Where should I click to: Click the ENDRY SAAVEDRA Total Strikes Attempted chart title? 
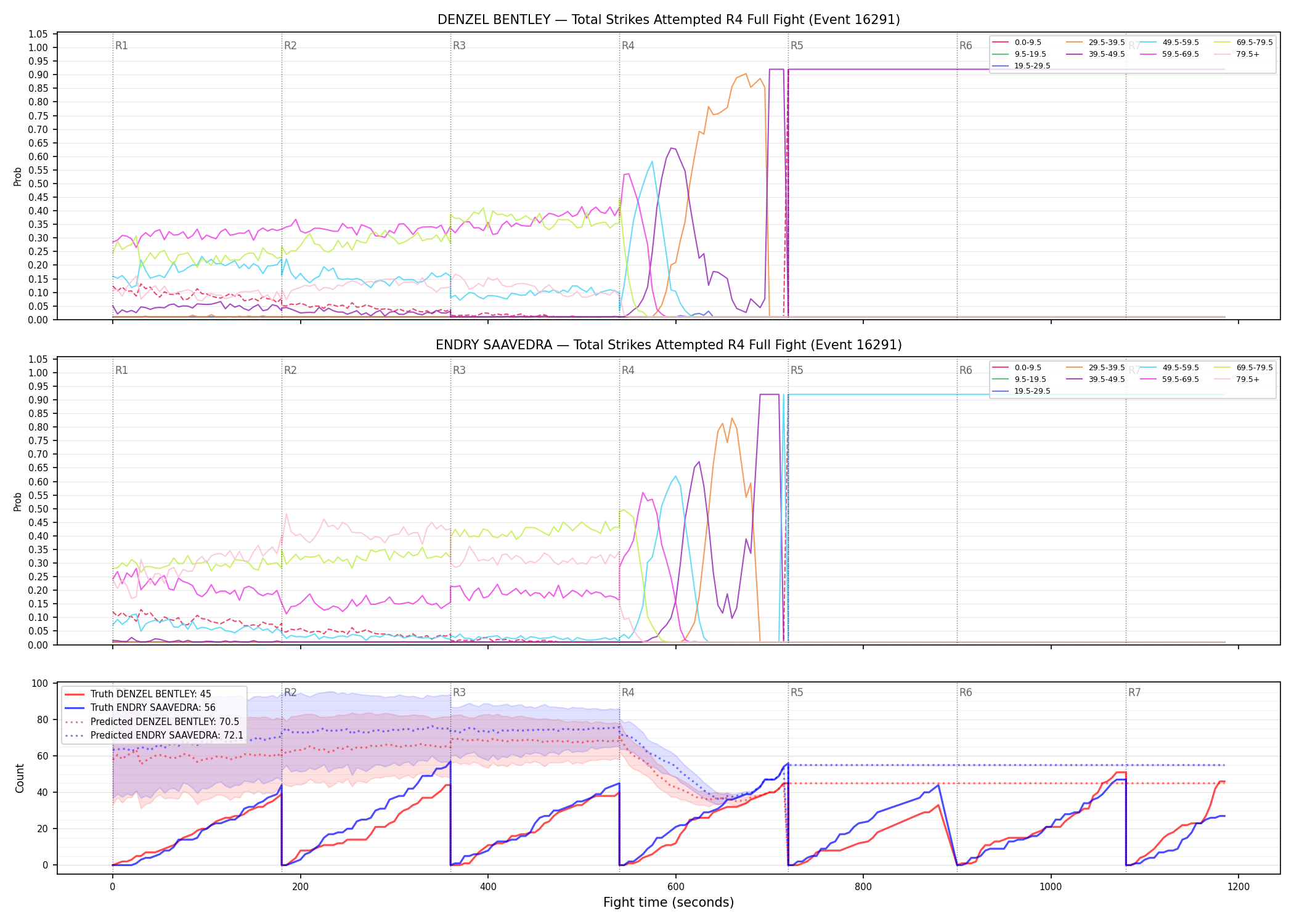(669, 345)
